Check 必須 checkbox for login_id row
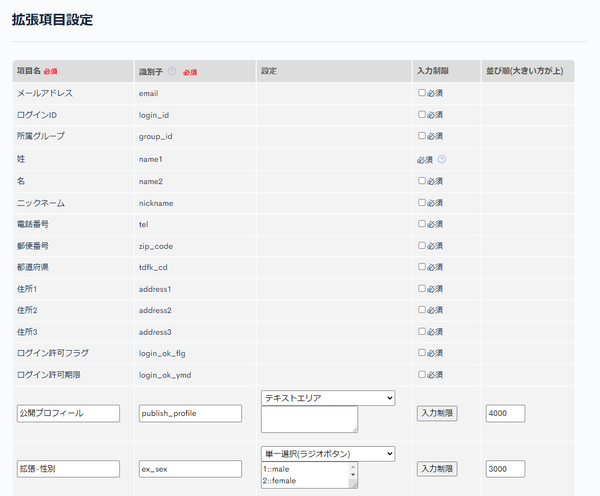The height and width of the screenshot is (496, 600). 422,114
